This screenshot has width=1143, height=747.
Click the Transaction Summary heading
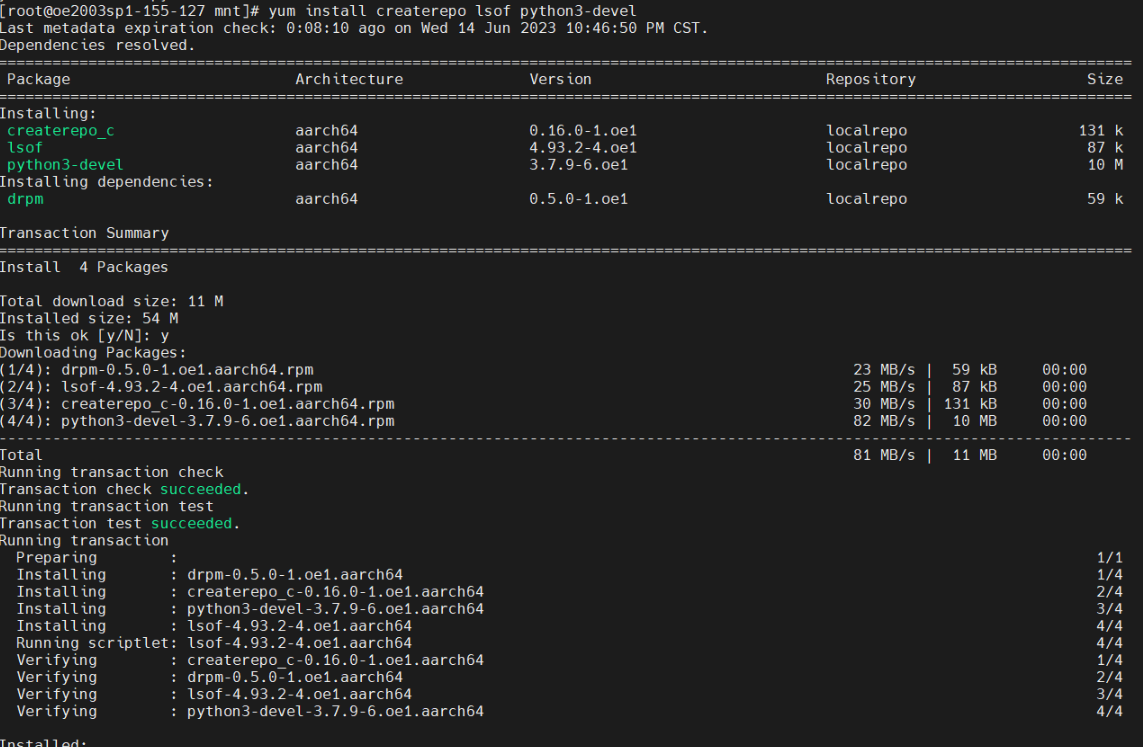[x=84, y=233]
